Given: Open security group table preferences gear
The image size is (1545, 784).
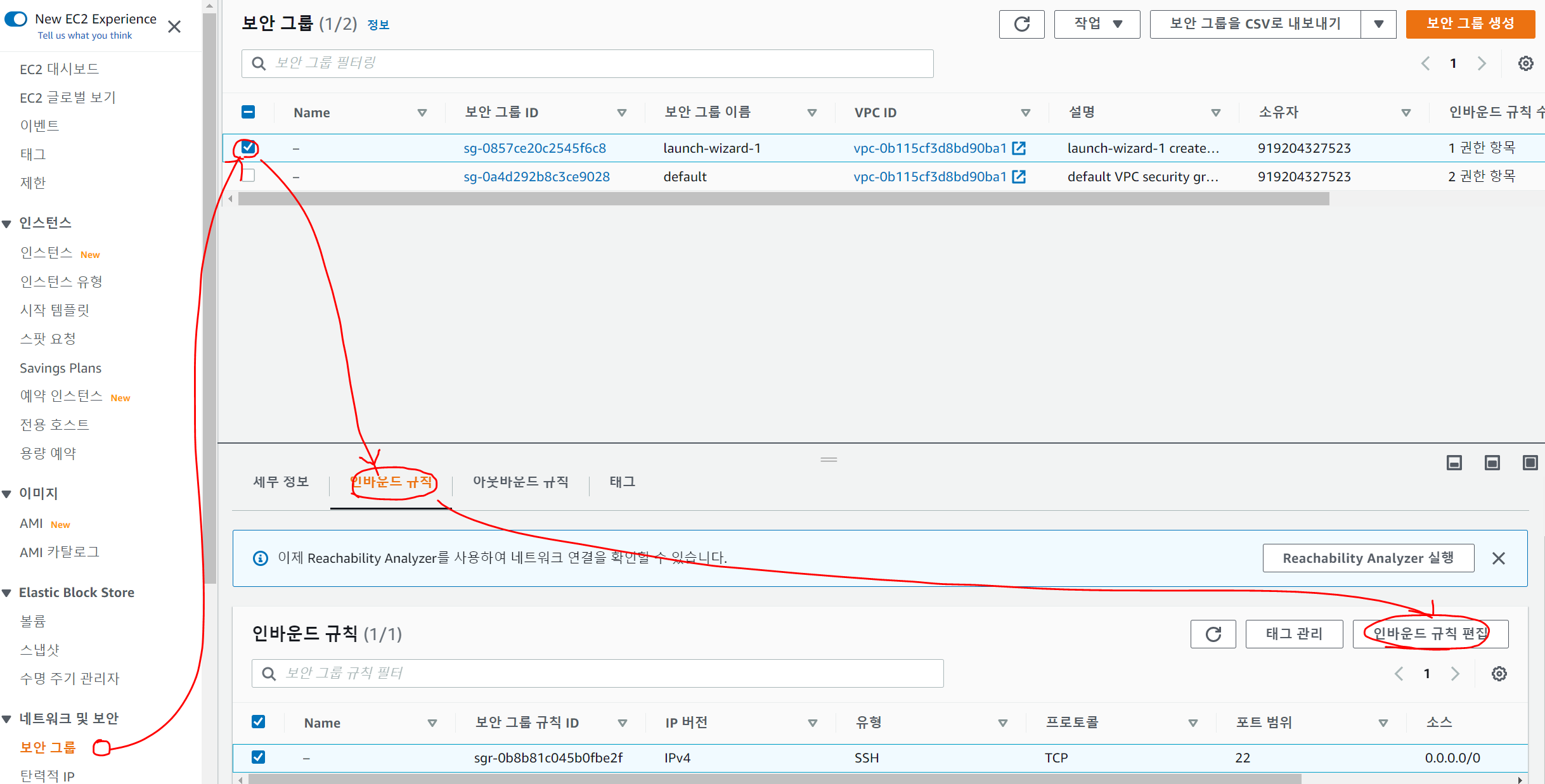Looking at the screenshot, I should click(1525, 63).
